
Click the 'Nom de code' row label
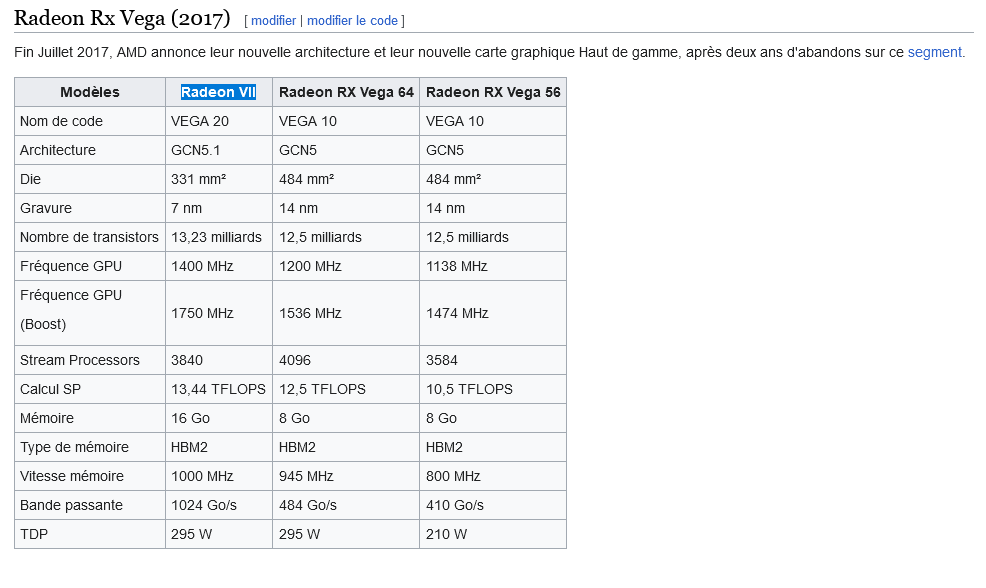pyautogui.click(x=61, y=121)
